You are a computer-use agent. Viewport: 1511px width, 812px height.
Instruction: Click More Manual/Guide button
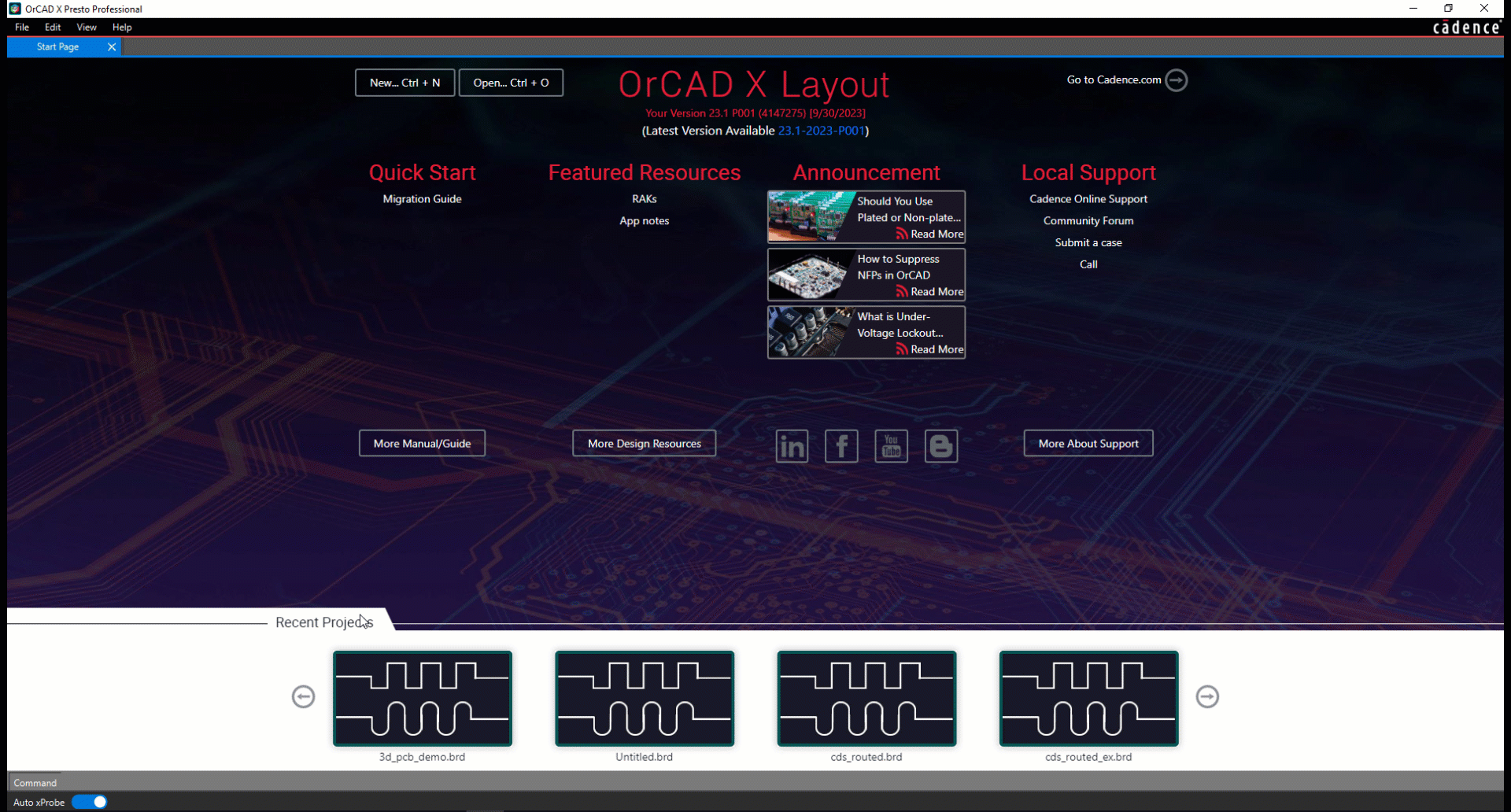coord(422,443)
